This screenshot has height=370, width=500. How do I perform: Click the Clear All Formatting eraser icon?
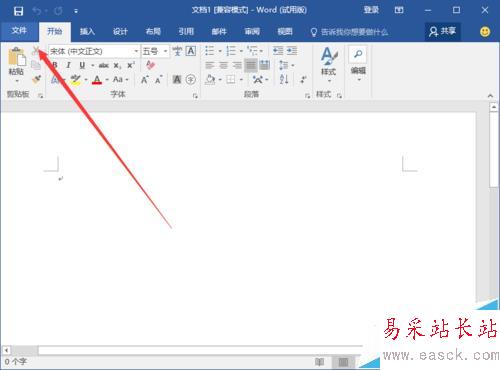pyautogui.click(x=150, y=65)
